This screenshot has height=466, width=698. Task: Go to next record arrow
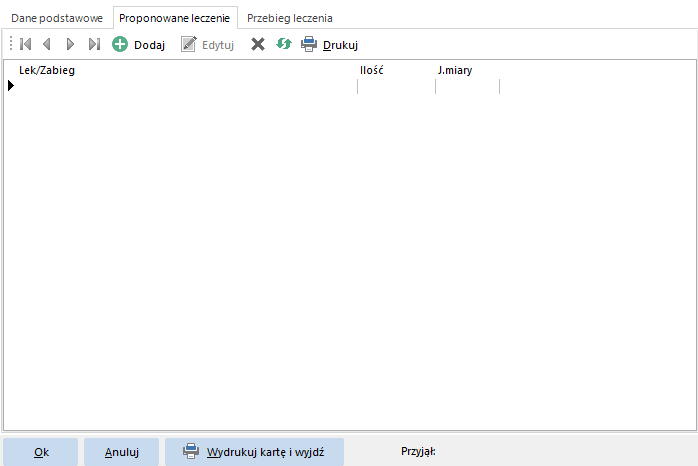click(x=70, y=44)
